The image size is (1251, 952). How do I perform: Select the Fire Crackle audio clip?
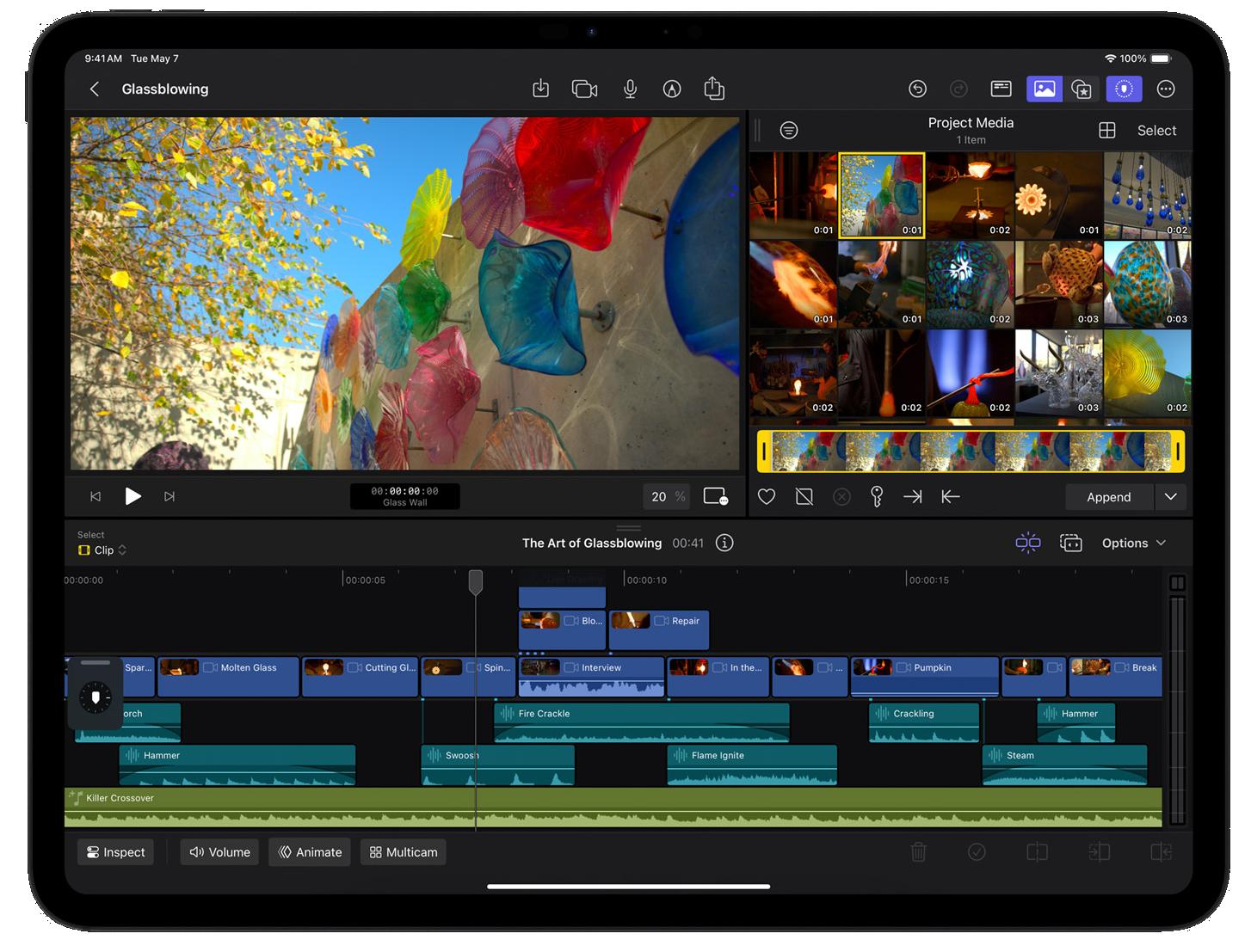tap(642, 722)
